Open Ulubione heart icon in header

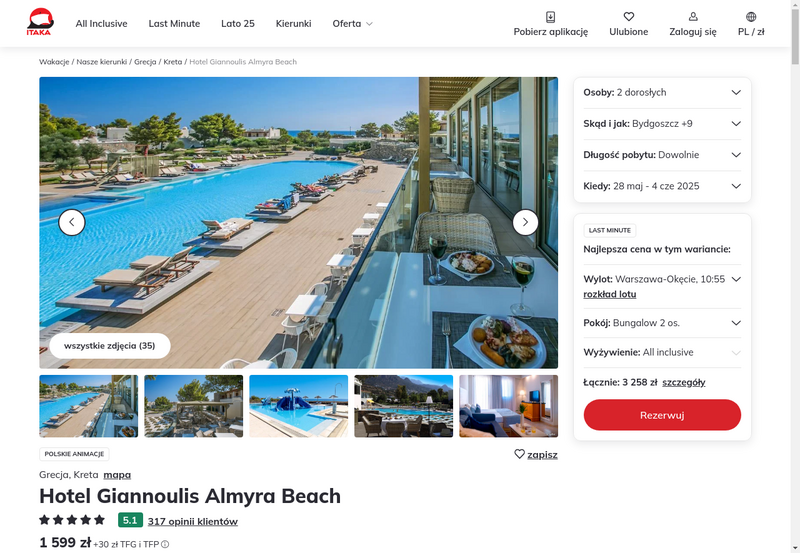point(629,17)
